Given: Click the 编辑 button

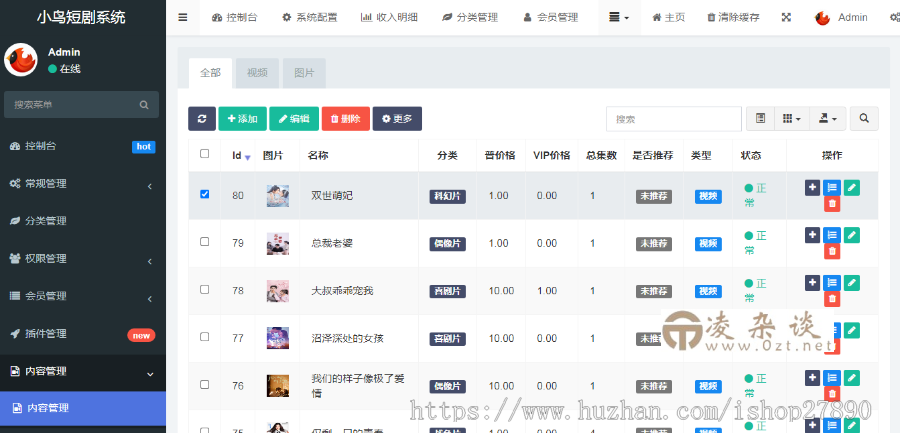Looking at the screenshot, I should 294,119.
